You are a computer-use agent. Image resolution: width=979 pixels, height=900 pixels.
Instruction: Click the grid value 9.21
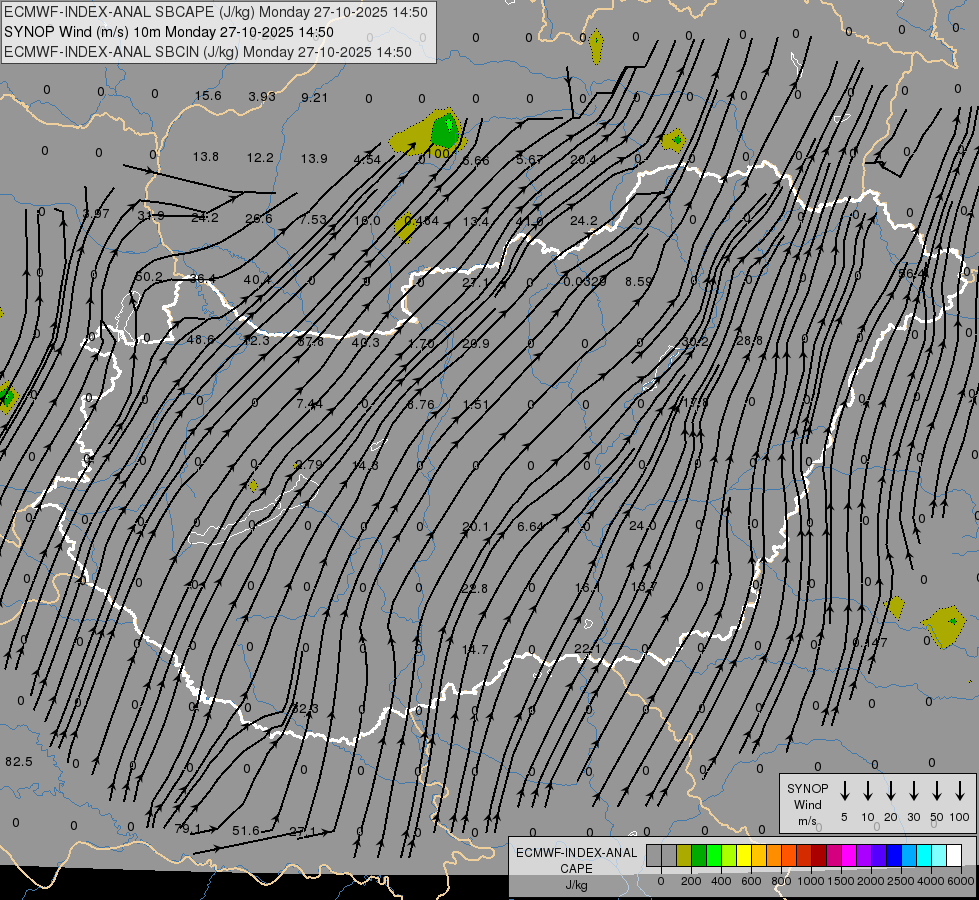point(314,97)
